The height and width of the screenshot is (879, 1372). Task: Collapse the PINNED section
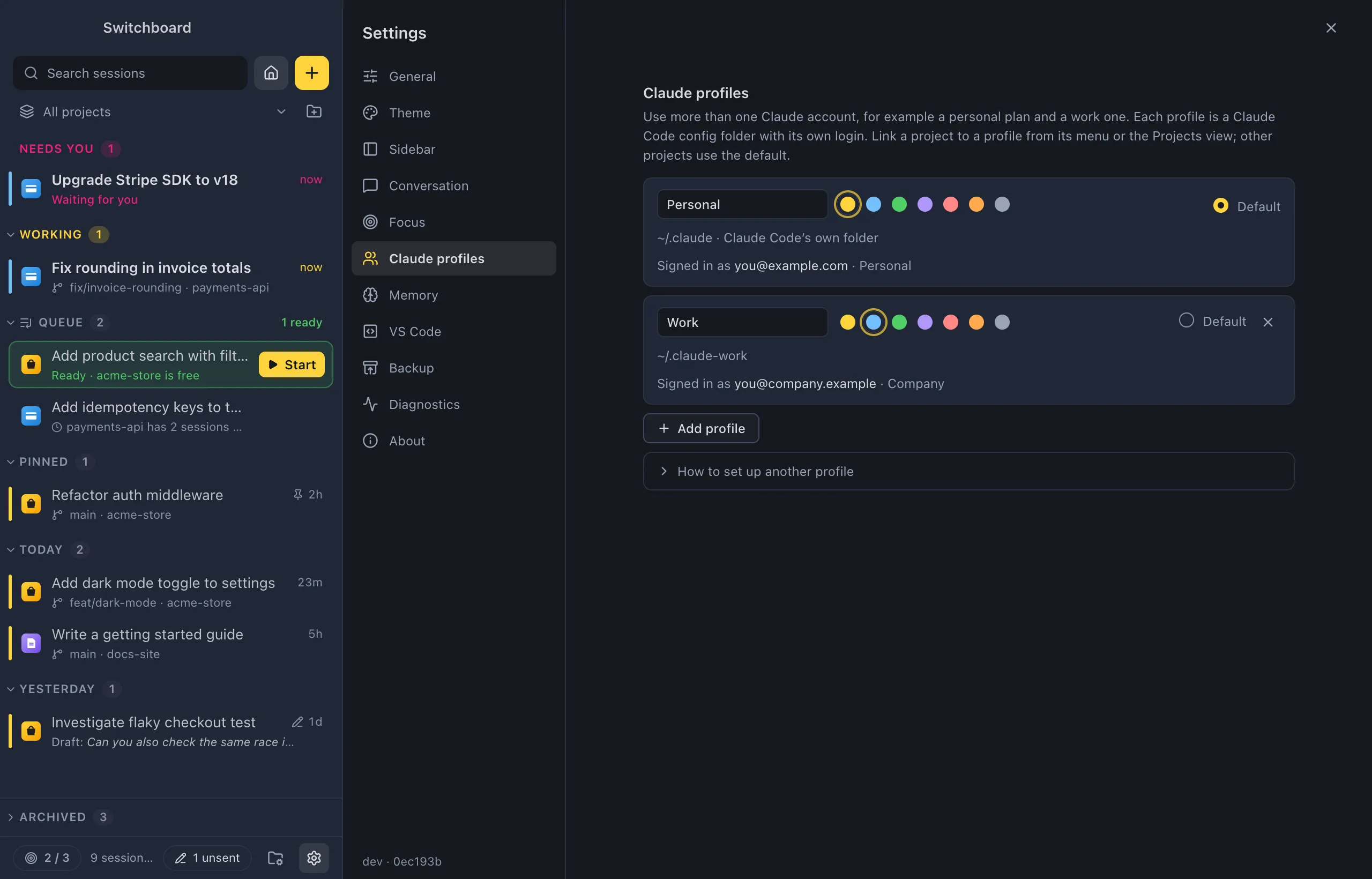point(11,462)
